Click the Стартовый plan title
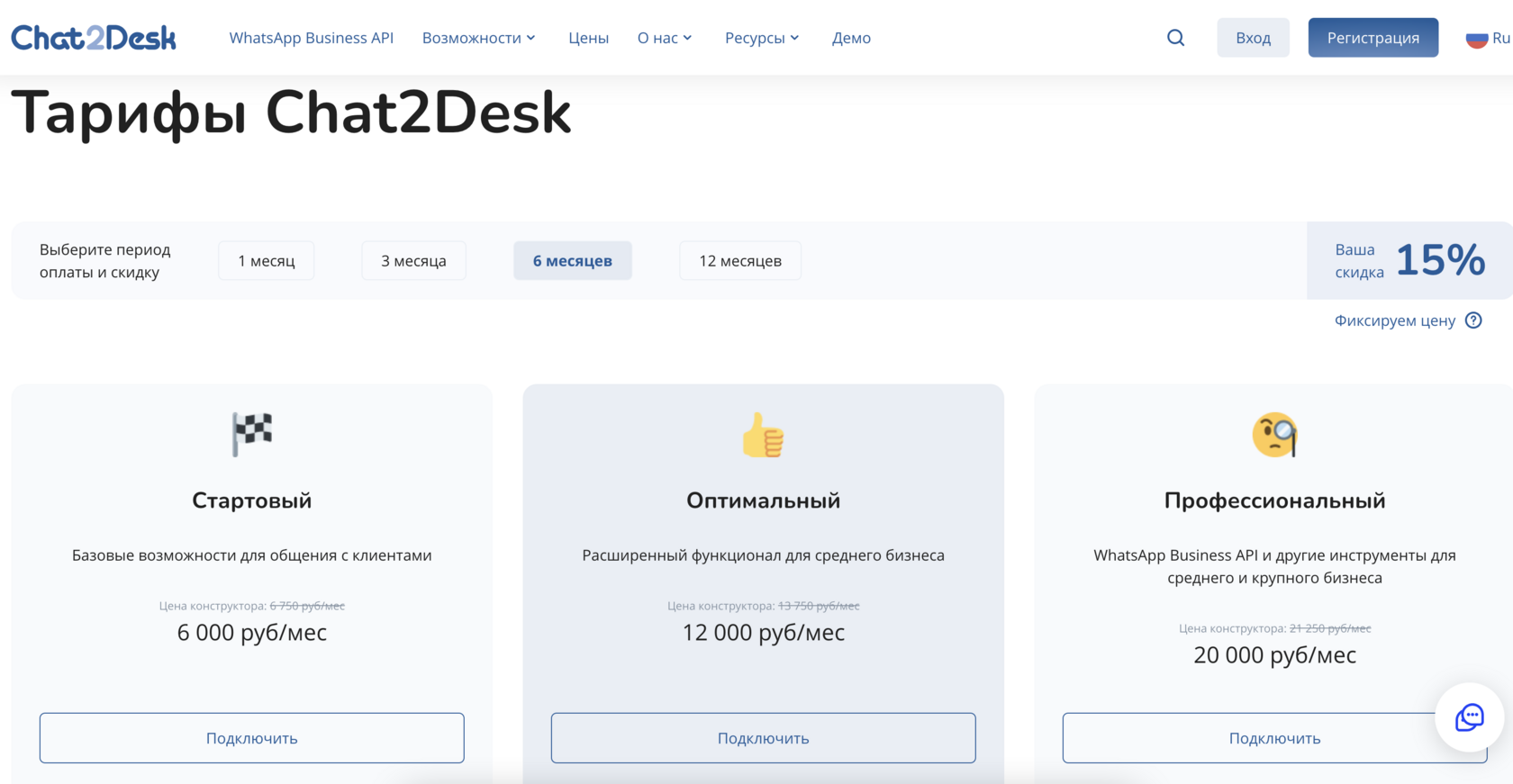 [x=252, y=500]
